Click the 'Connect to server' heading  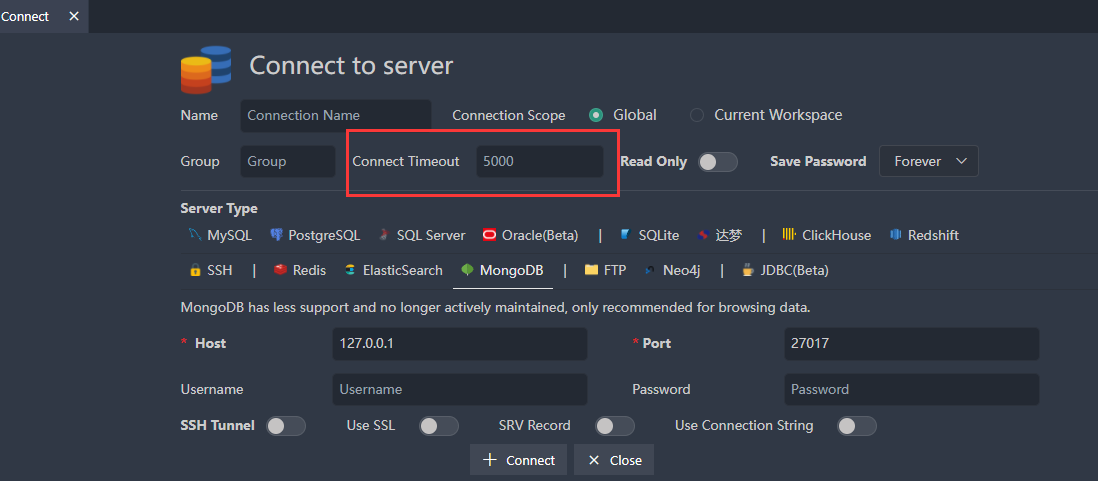(x=352, y=66)
